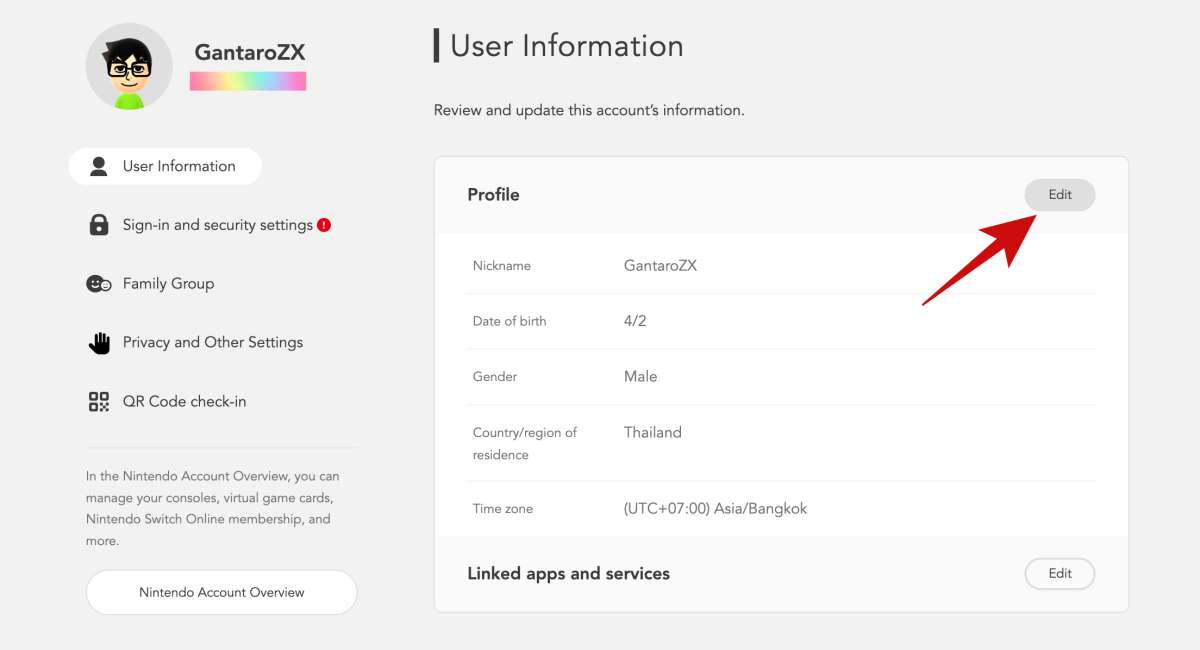Click the hand icon for Privacy settings

click(98, 343)
